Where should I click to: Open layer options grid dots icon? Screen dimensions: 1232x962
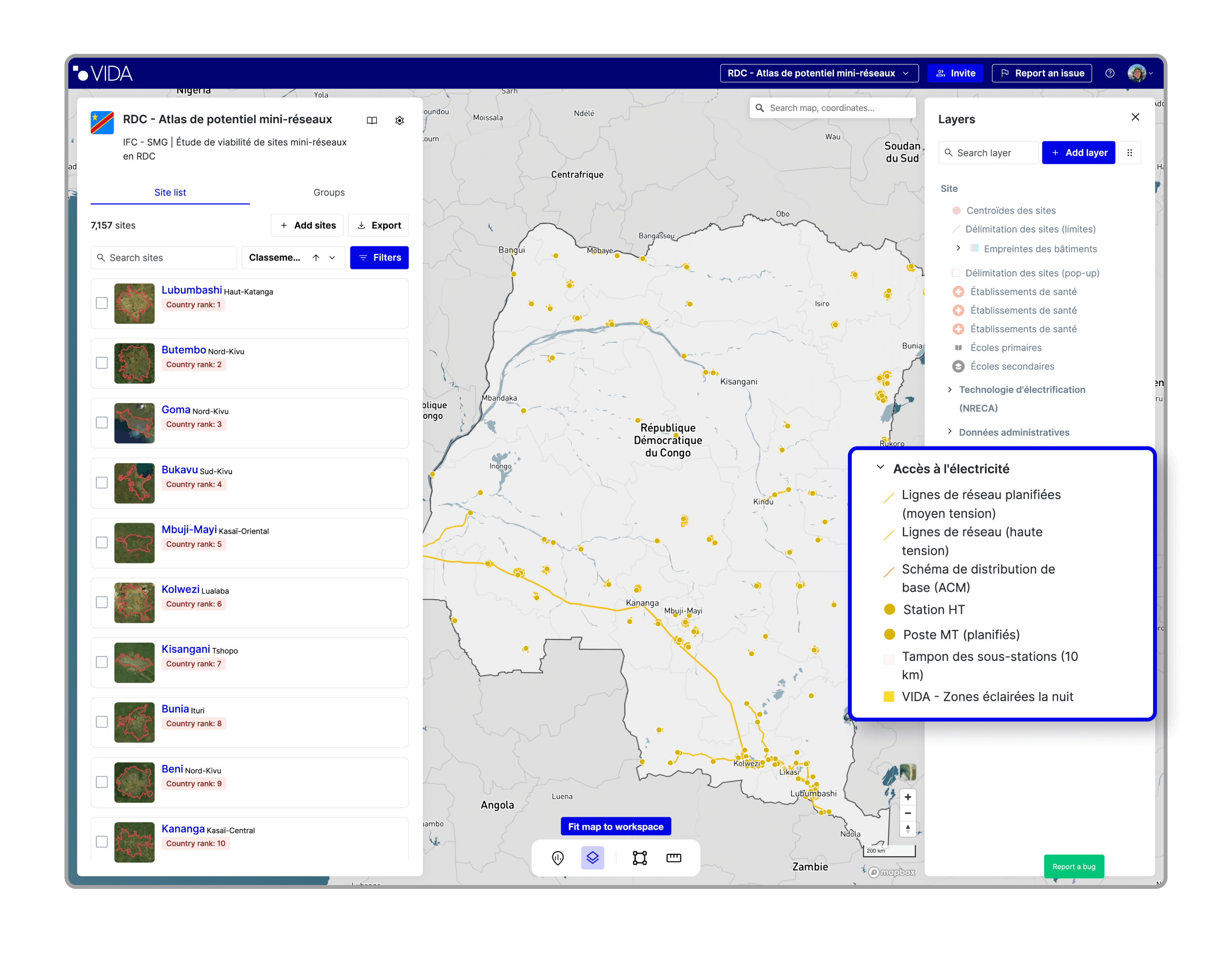point(1129,153)
